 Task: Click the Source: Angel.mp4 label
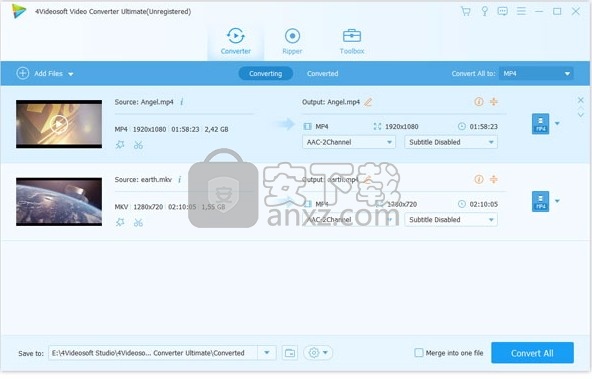coord(144,102)
